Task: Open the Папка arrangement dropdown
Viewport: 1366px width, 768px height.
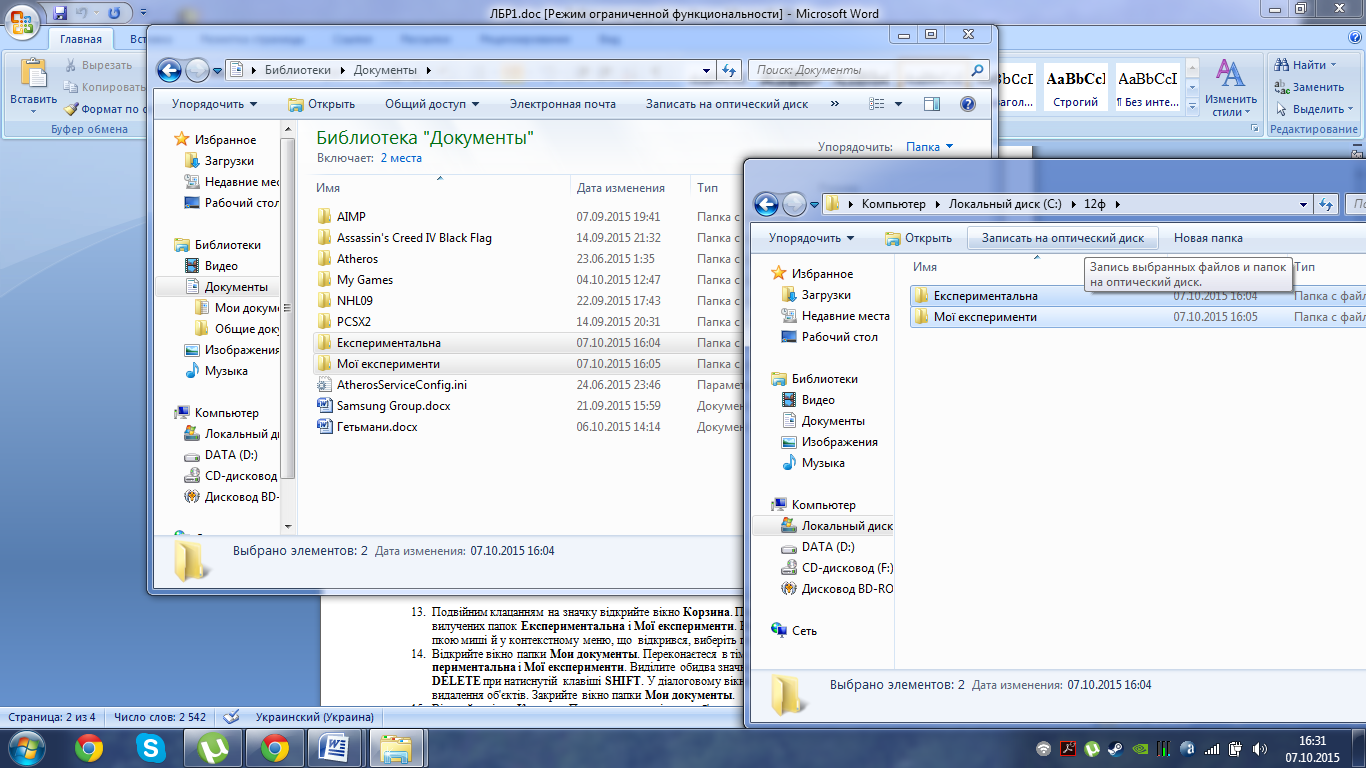Action: (x=929, y=147)
